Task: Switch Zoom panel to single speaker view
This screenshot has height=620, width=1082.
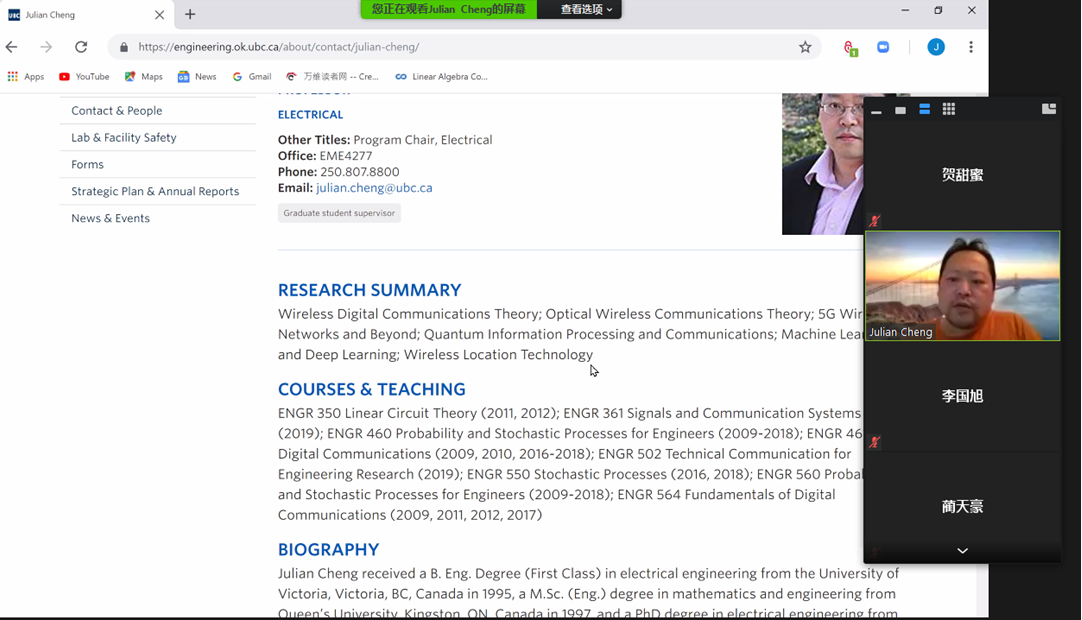Action: point(900,110)
